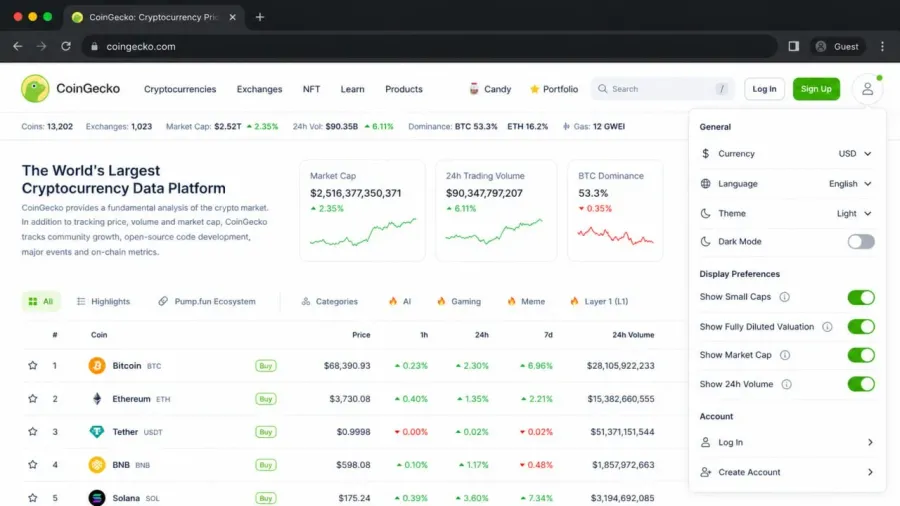Favorite Bitcoin with the star icon
The image size is (900, 506).
point(33,365)
